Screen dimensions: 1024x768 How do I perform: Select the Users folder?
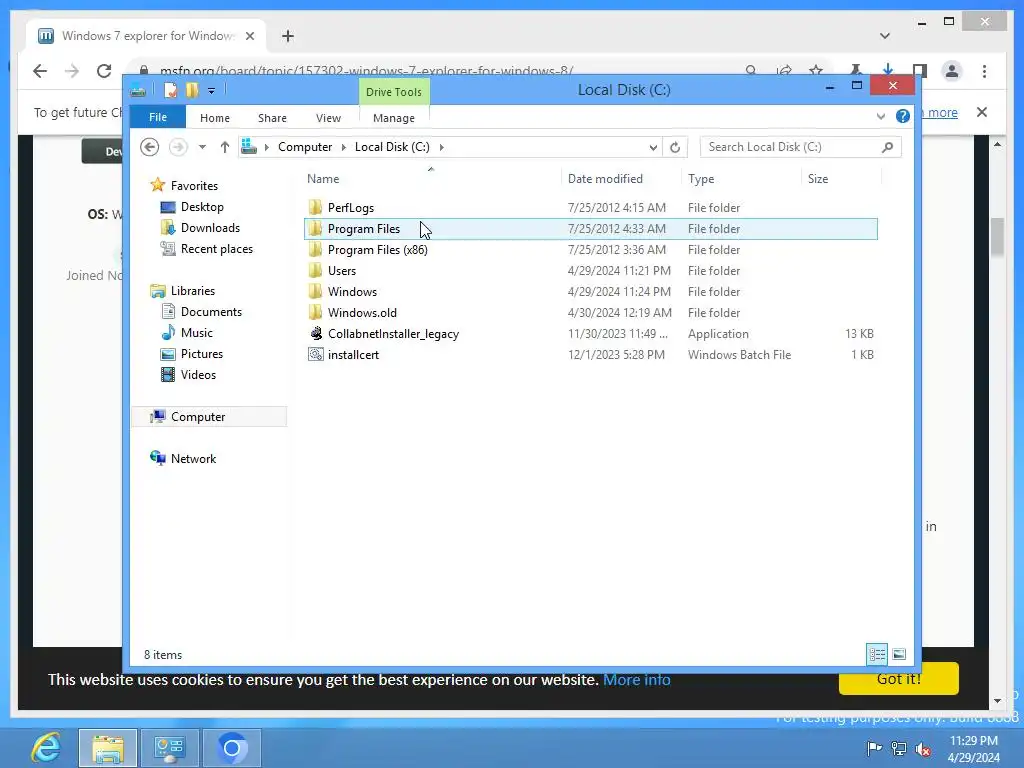tap(590, 270)
